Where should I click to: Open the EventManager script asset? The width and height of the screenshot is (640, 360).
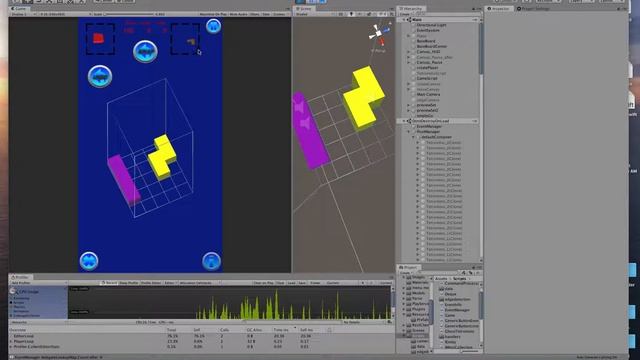(x=457, y=310)
